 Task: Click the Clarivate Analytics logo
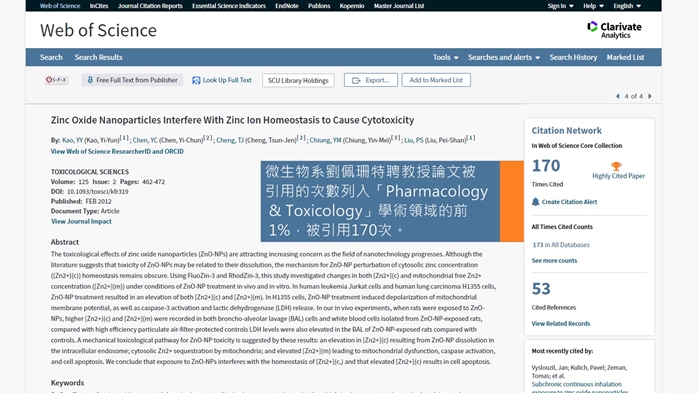[614, 30]
